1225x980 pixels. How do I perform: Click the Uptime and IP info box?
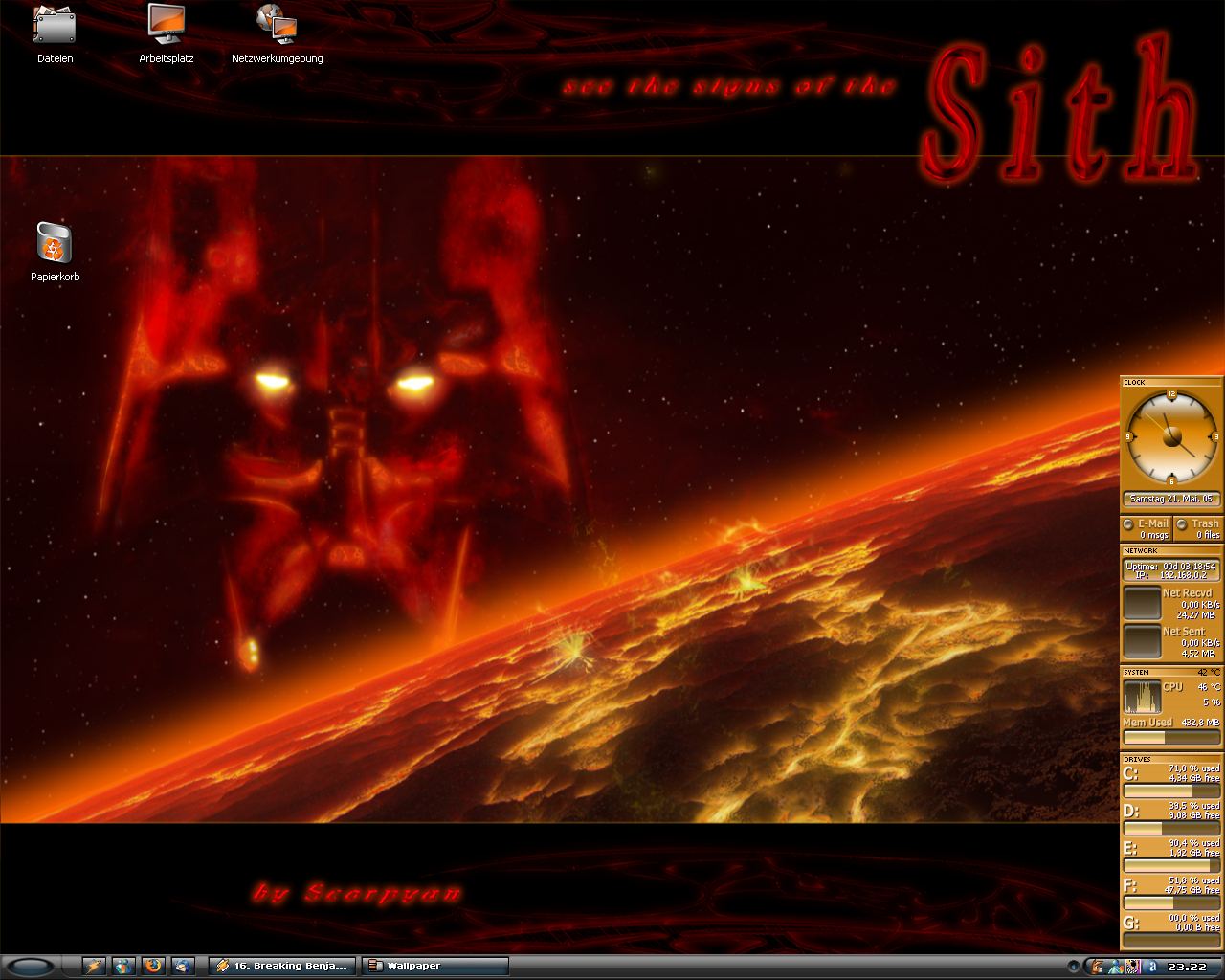point(1171,570)
